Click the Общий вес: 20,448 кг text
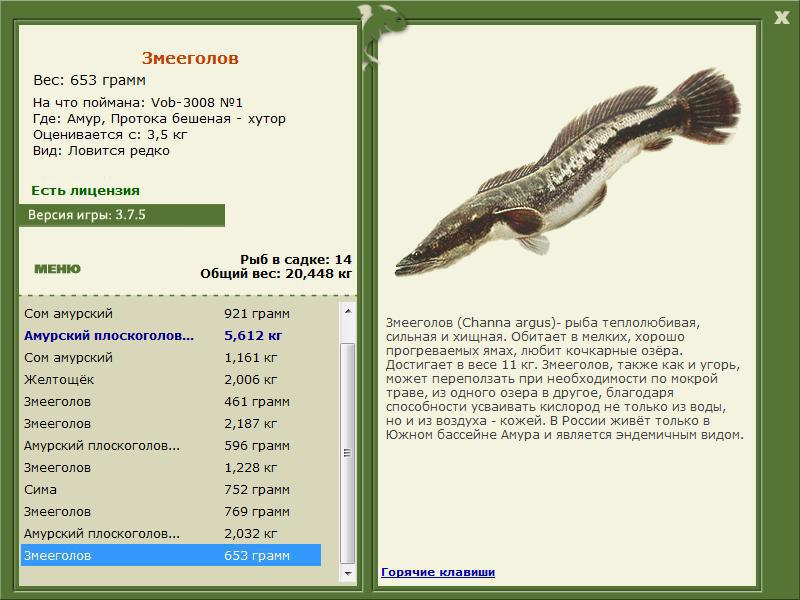Viewport: 800px width, 600px height. (x=276, y=273)
